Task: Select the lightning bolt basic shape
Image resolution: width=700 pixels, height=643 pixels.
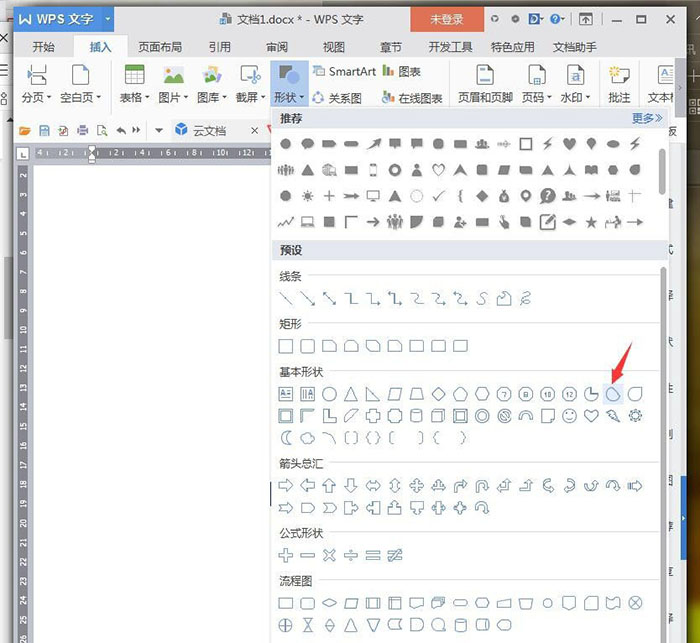Action: 613,416
